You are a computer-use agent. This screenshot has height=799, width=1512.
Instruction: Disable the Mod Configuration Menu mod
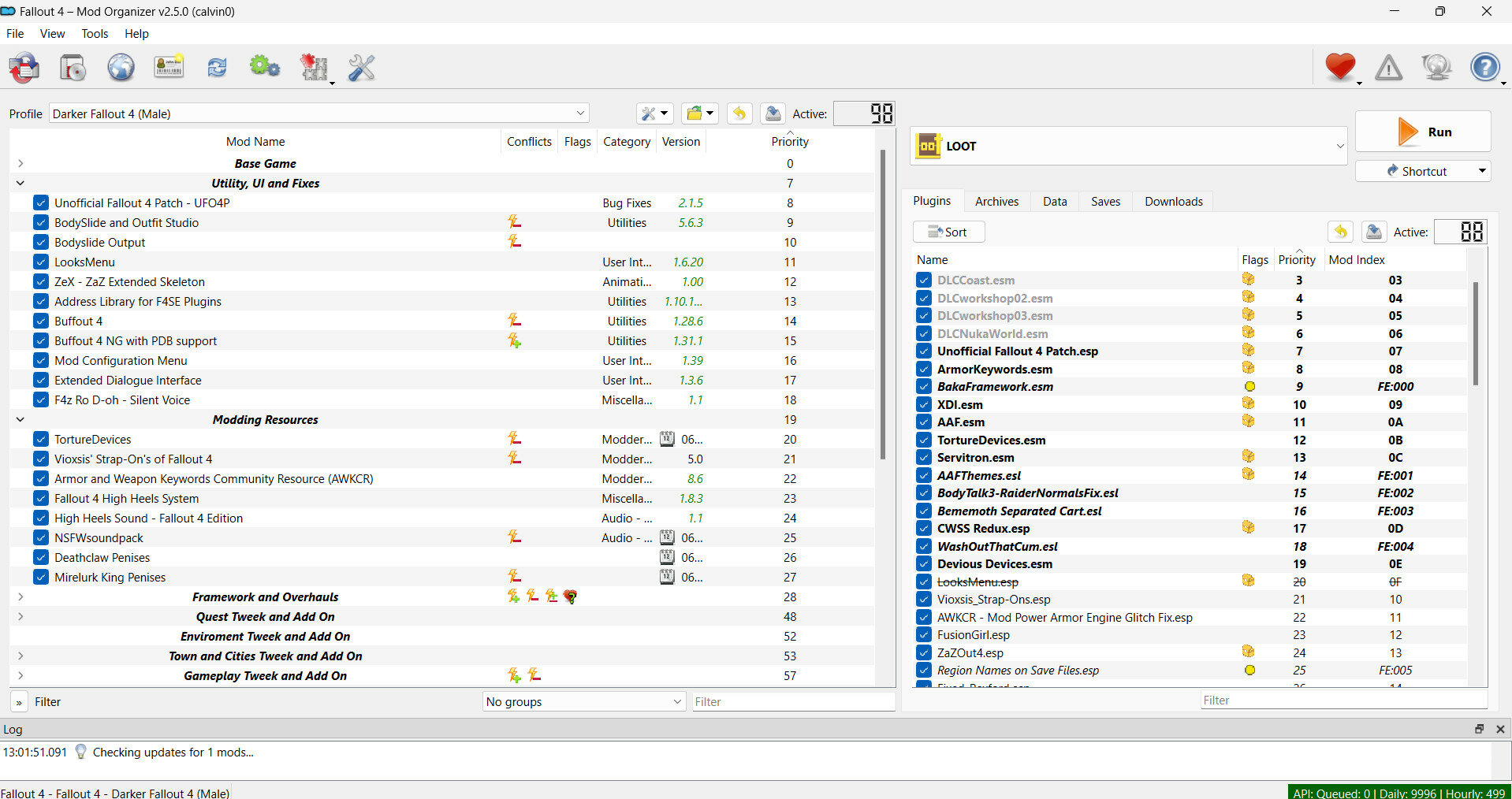pos(41,360)
